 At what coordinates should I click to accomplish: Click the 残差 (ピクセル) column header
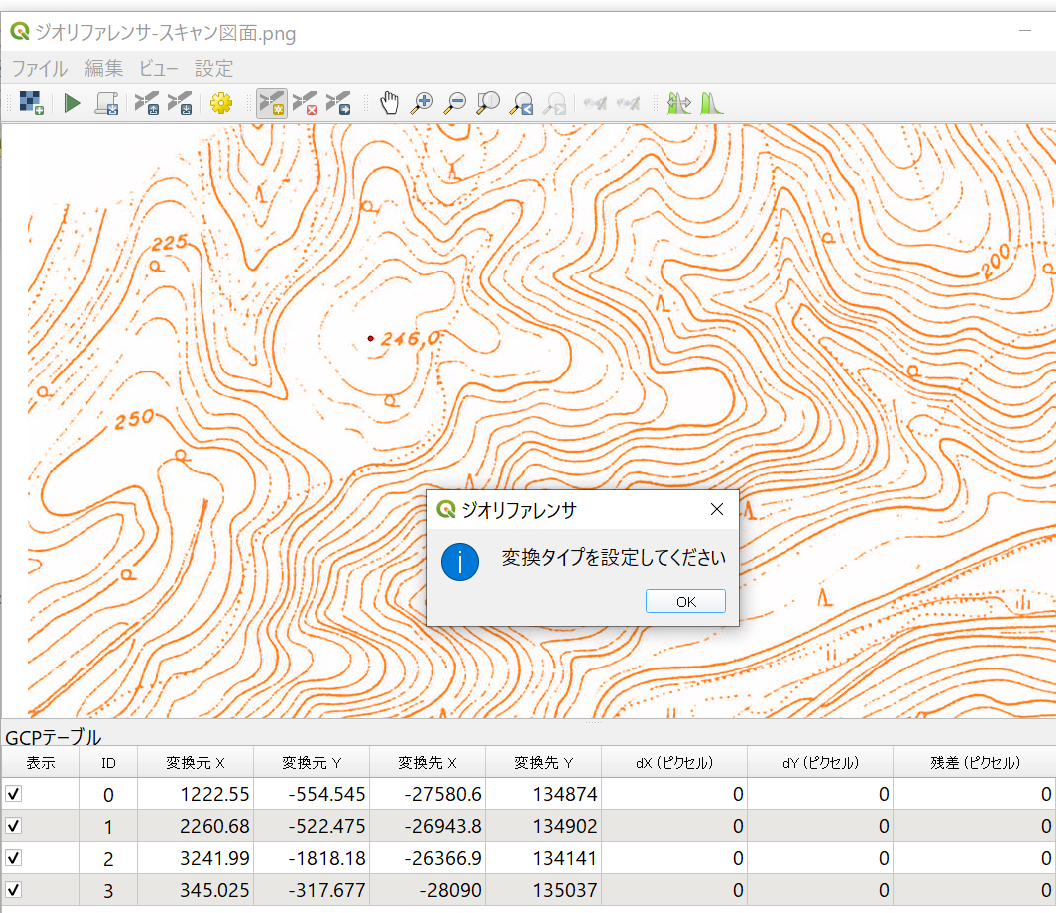coord(974,763)
